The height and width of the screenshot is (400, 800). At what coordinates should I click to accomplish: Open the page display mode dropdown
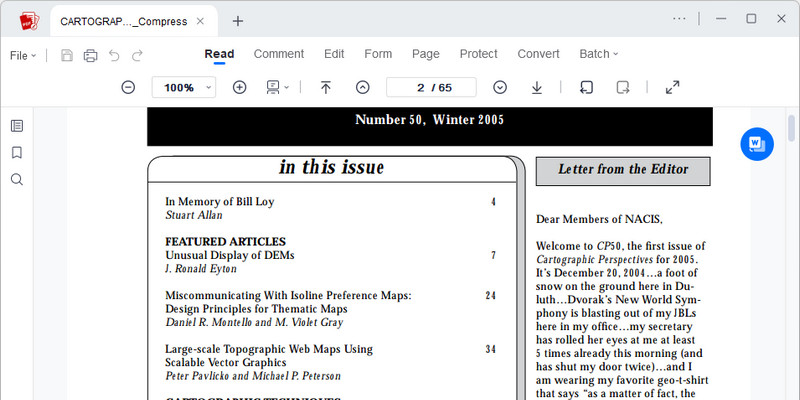(277, 87)
